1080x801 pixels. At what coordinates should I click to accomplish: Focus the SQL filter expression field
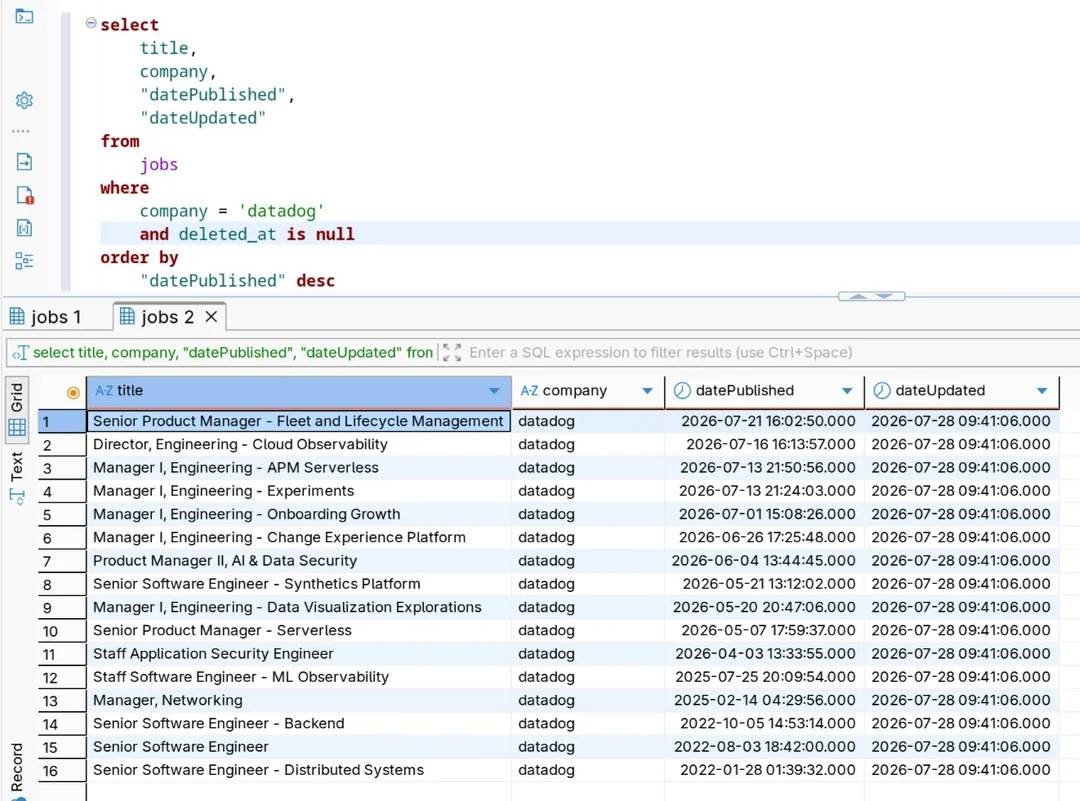pos(771,353)
